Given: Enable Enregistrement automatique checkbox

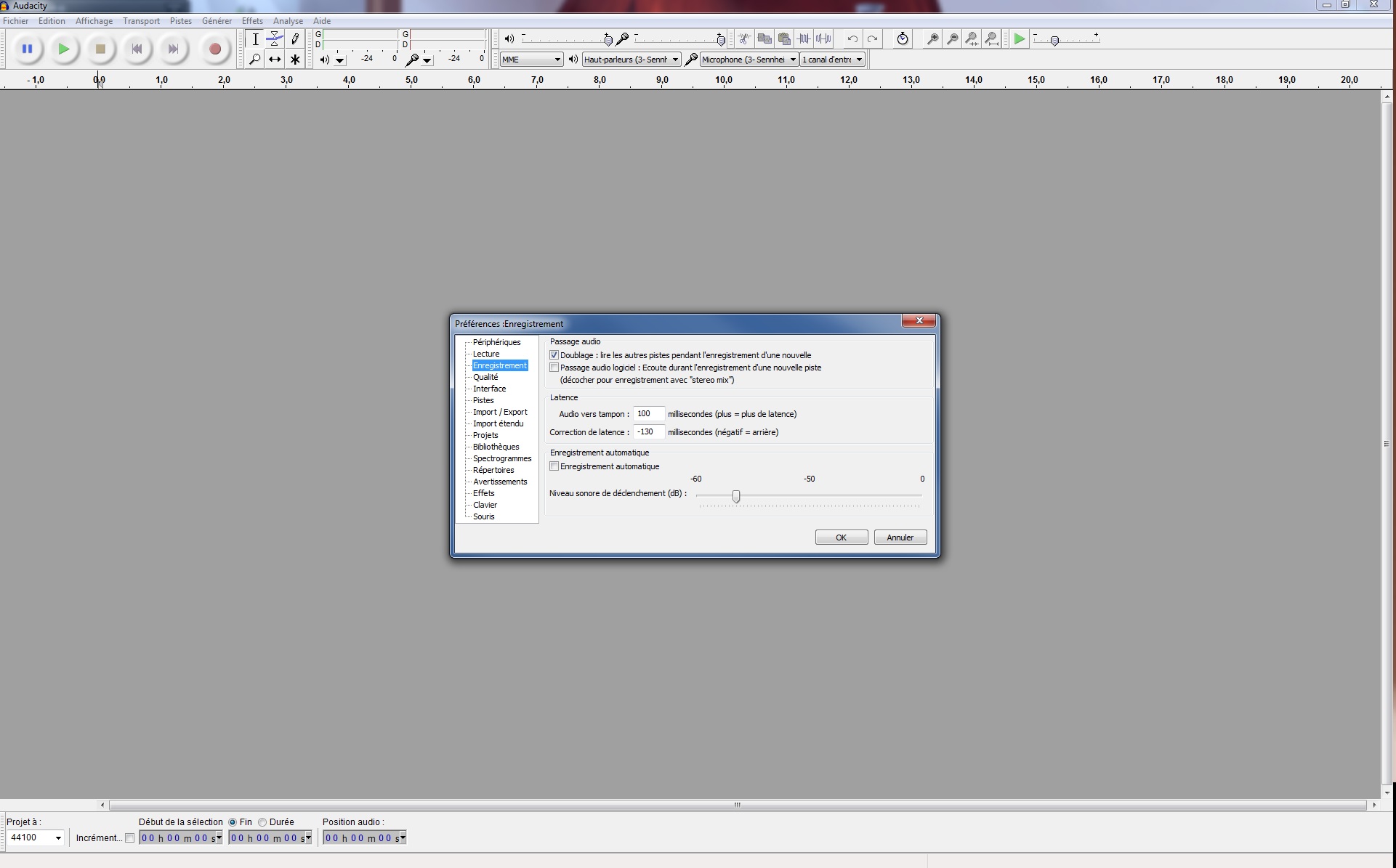Looking at the screenshot, I should [x=554, y=466].
